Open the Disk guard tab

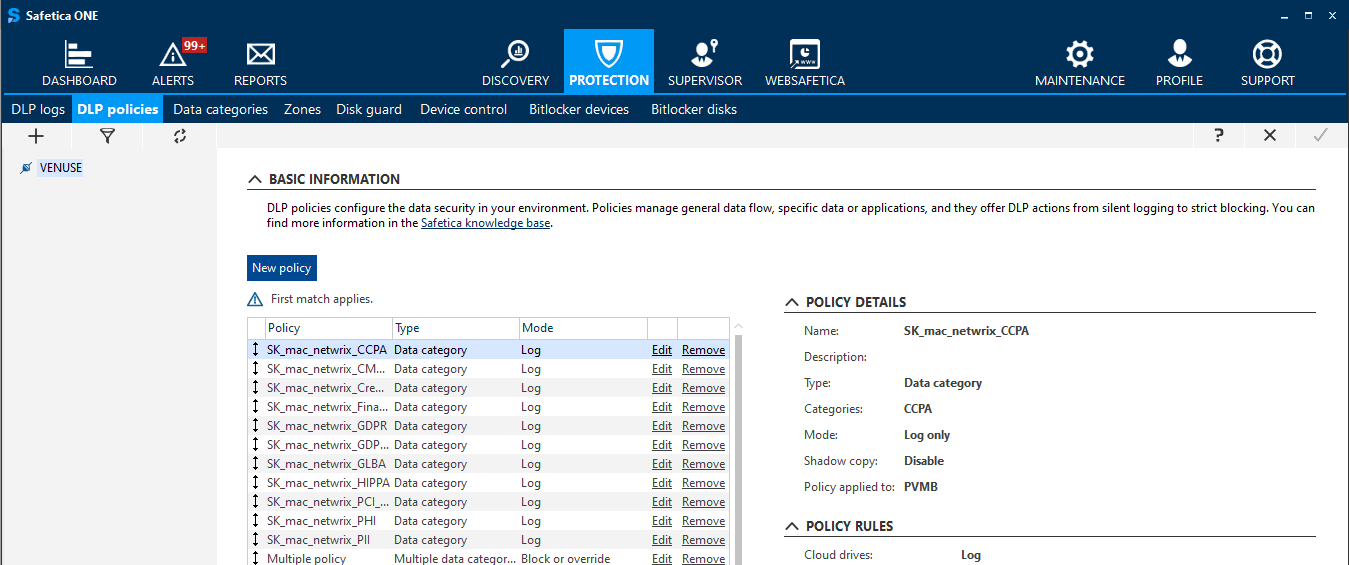coord(369,109)
